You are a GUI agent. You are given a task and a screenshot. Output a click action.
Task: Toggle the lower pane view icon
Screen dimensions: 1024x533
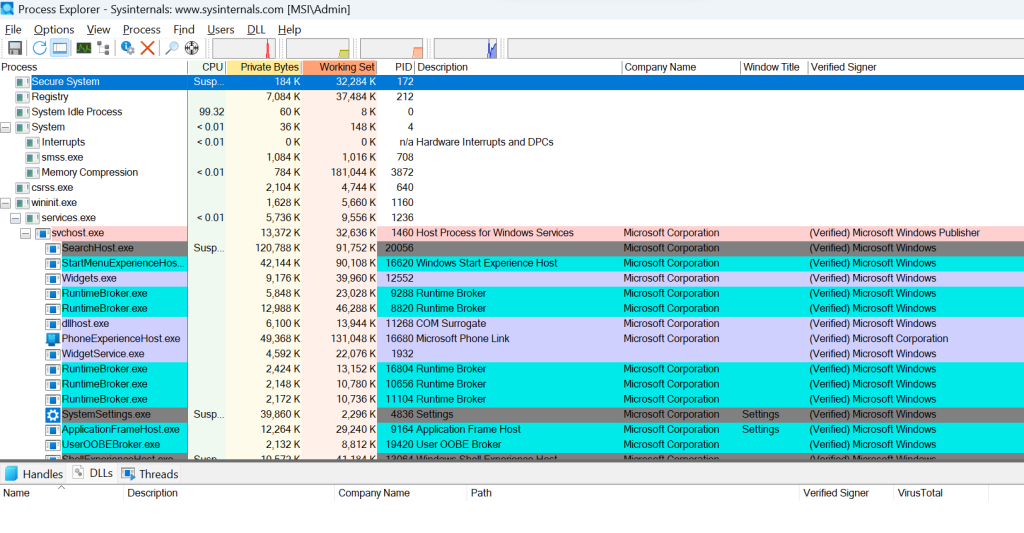60,48
